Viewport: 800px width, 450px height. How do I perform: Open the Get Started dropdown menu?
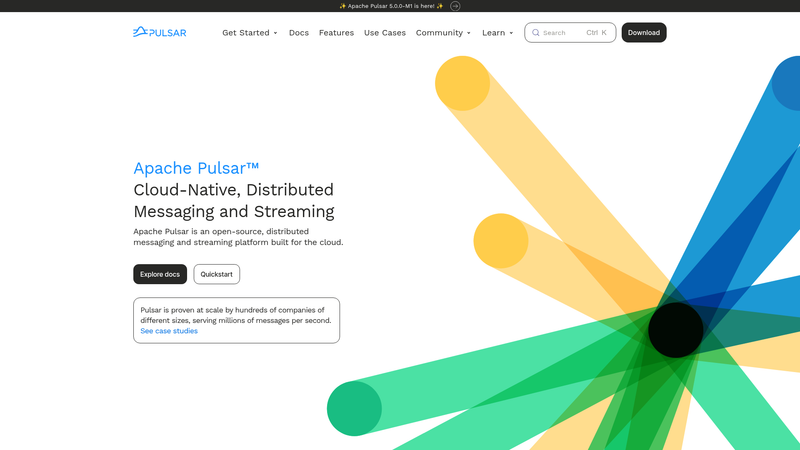coord(249,33)
